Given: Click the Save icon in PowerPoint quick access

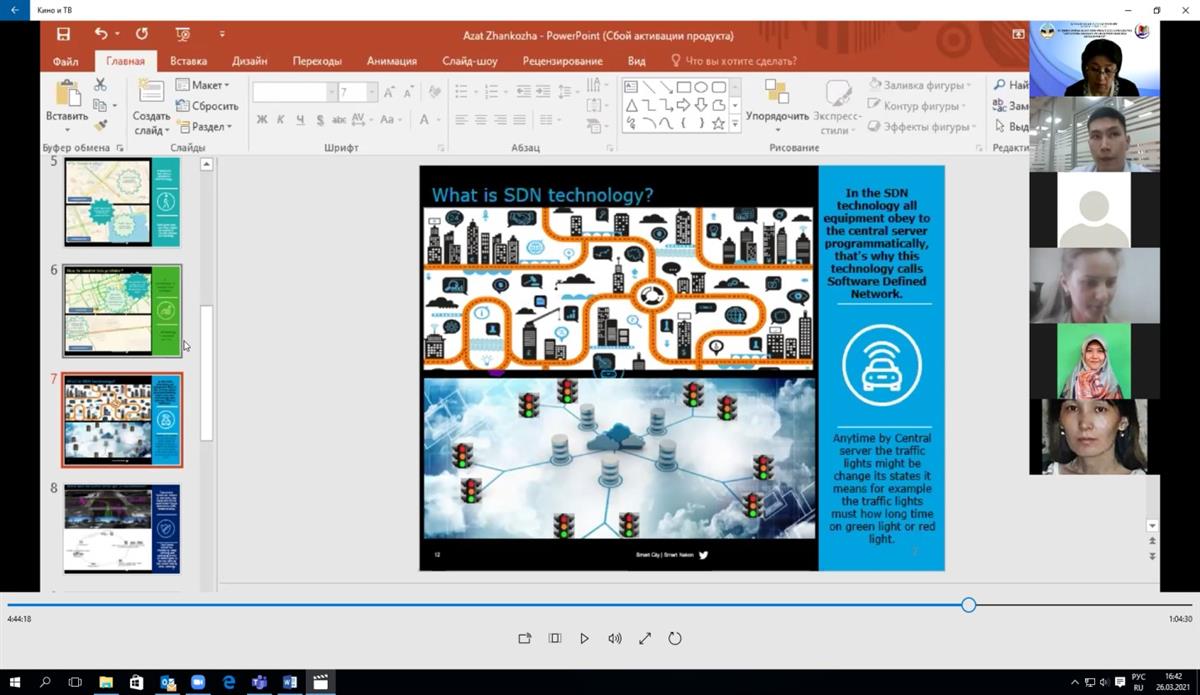Looking at the screenshot, I should click(64, 35).
